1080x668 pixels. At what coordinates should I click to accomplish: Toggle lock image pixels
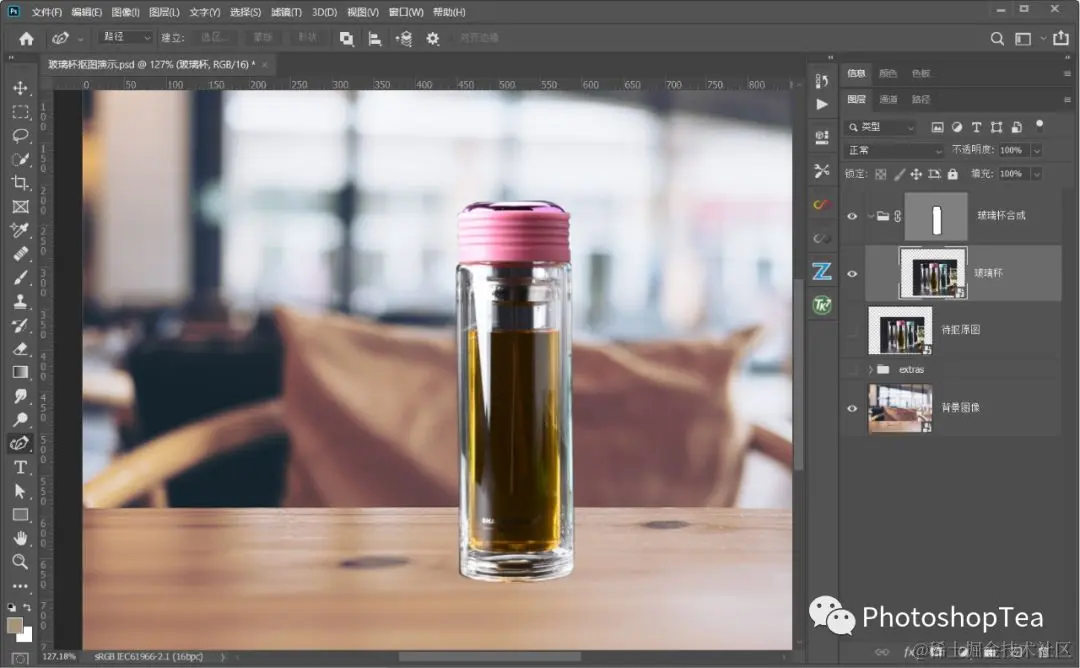pyautogui.click(x=900, y=174)
